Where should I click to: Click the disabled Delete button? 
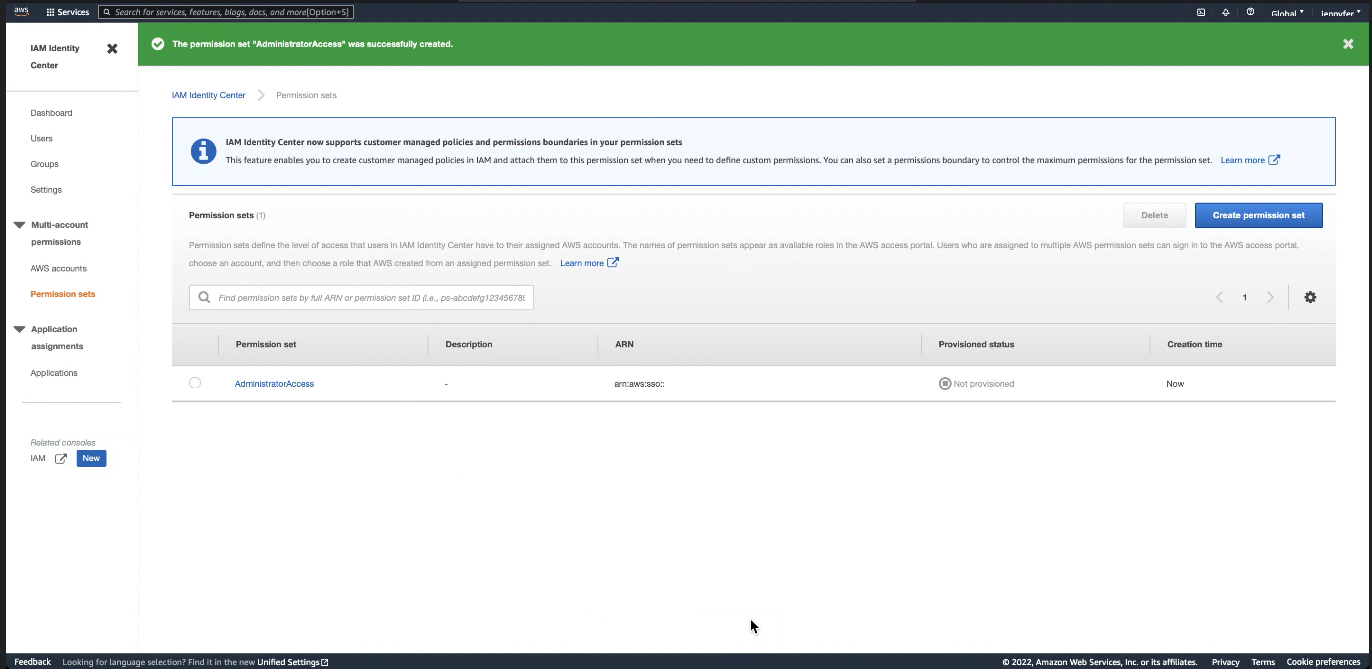(1154, 215)
